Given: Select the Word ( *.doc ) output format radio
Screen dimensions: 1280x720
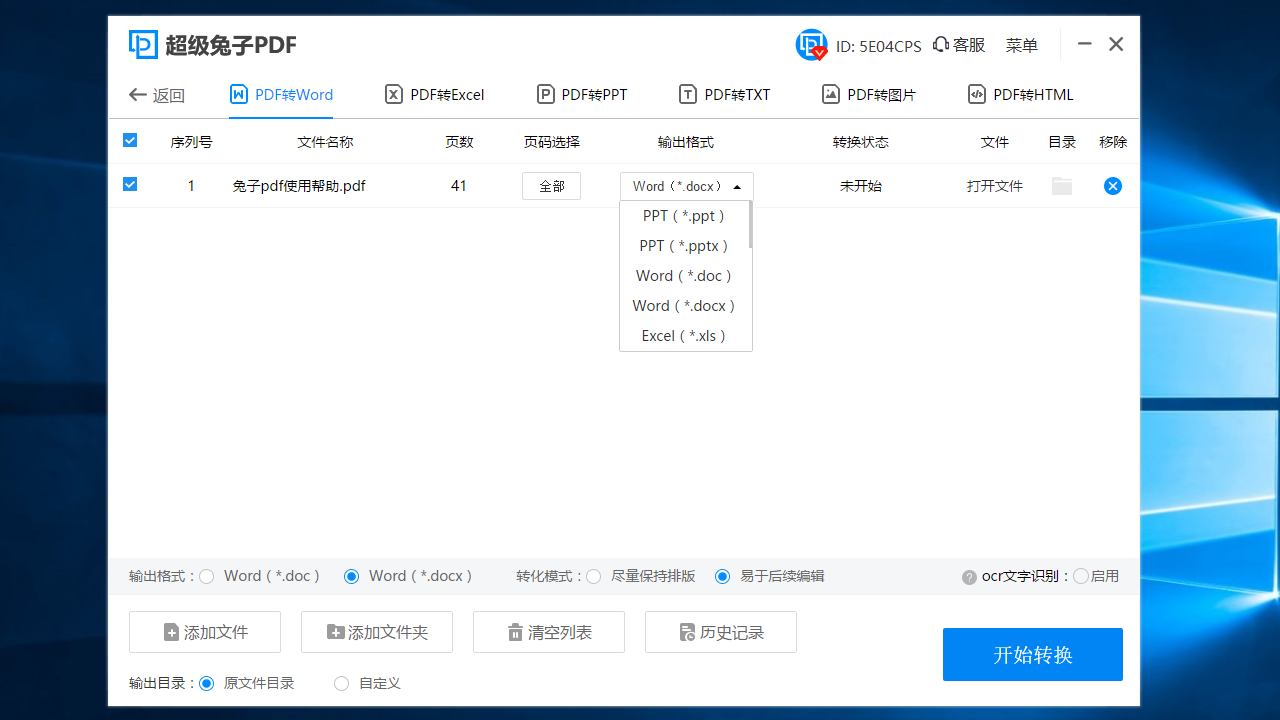Looking at the screenshot, I should (x=206, y=576).
